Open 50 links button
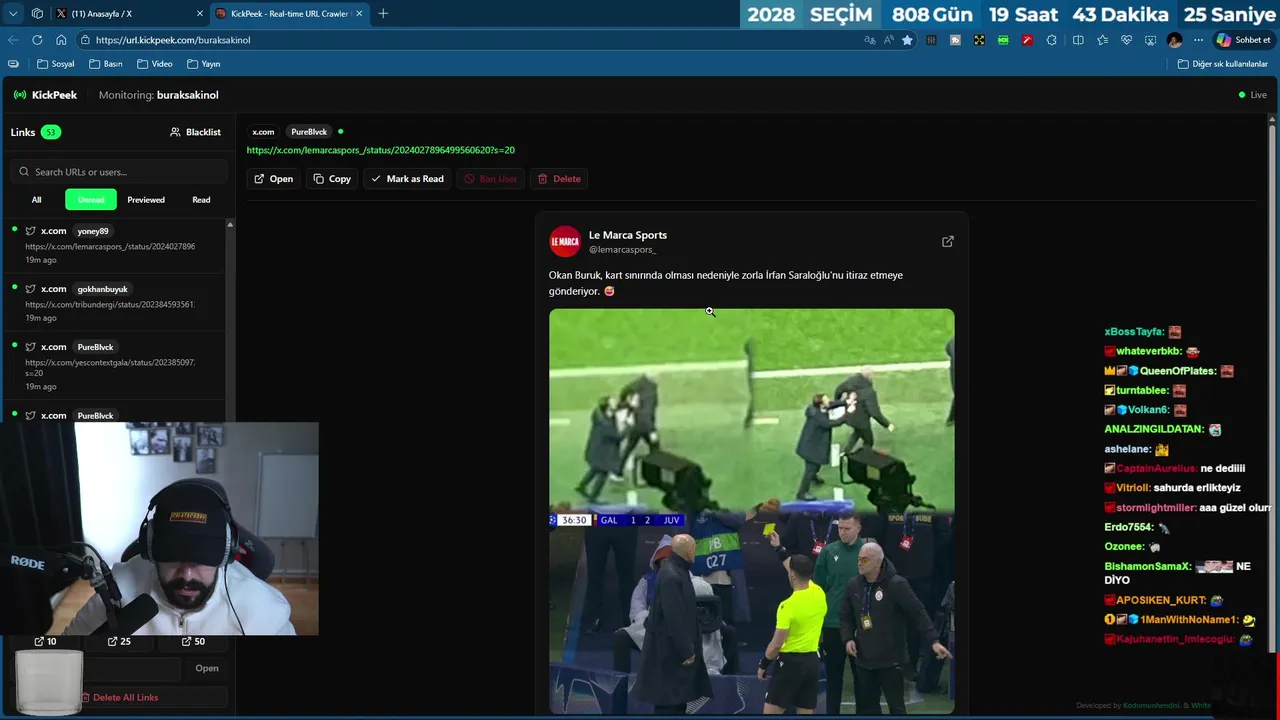 point(193,641)
